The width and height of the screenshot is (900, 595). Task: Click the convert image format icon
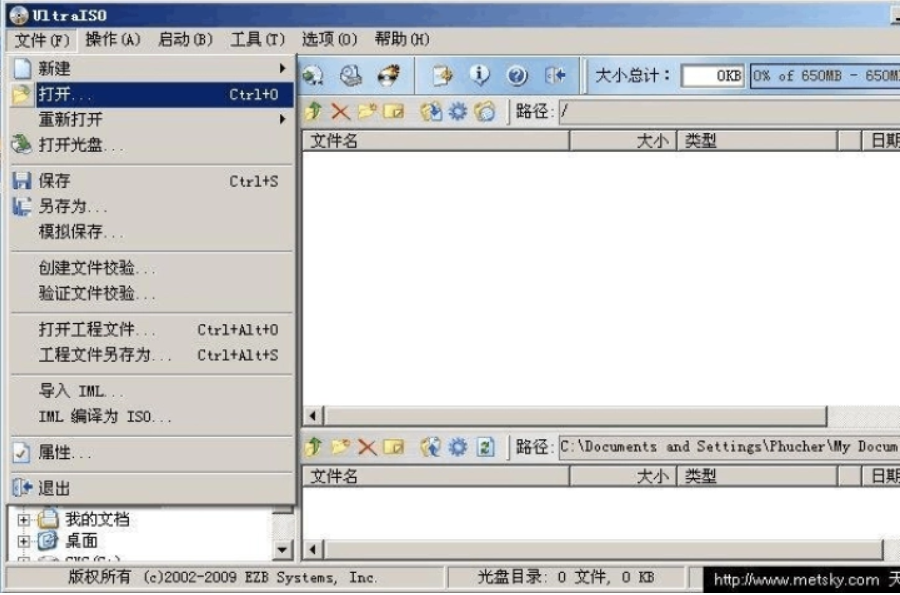click(443, 75)
